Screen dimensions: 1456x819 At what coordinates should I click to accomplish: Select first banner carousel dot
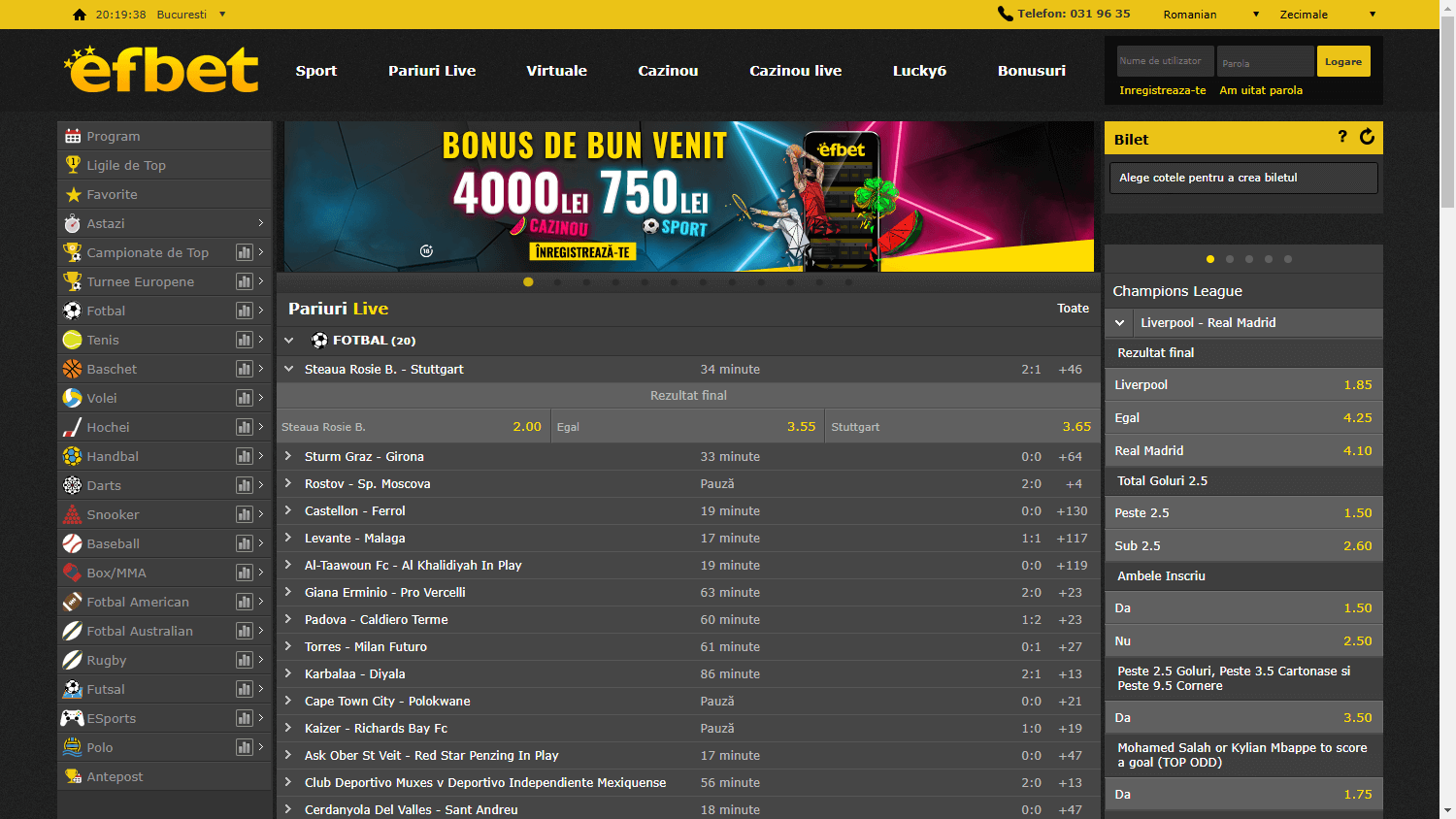(x=528, y=282)
